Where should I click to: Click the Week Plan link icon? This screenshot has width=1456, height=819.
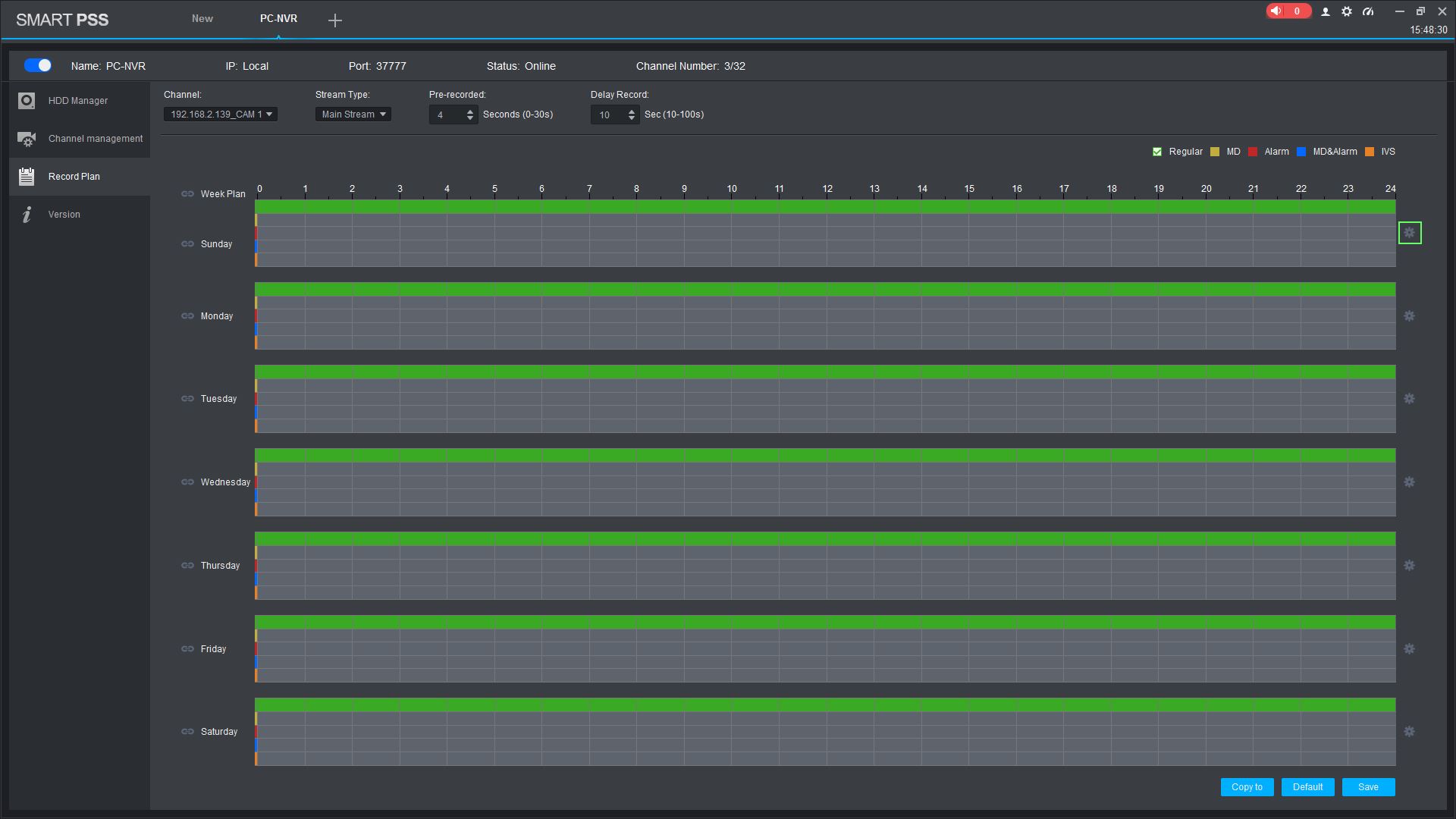(x=187, y=194)
